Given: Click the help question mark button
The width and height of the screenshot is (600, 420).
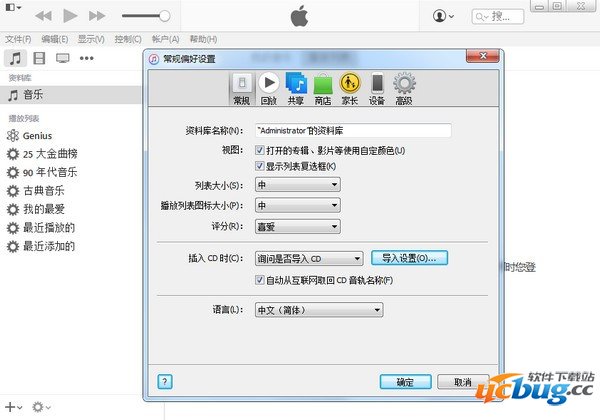Looking at the screenshot, I should pos(165,381).
